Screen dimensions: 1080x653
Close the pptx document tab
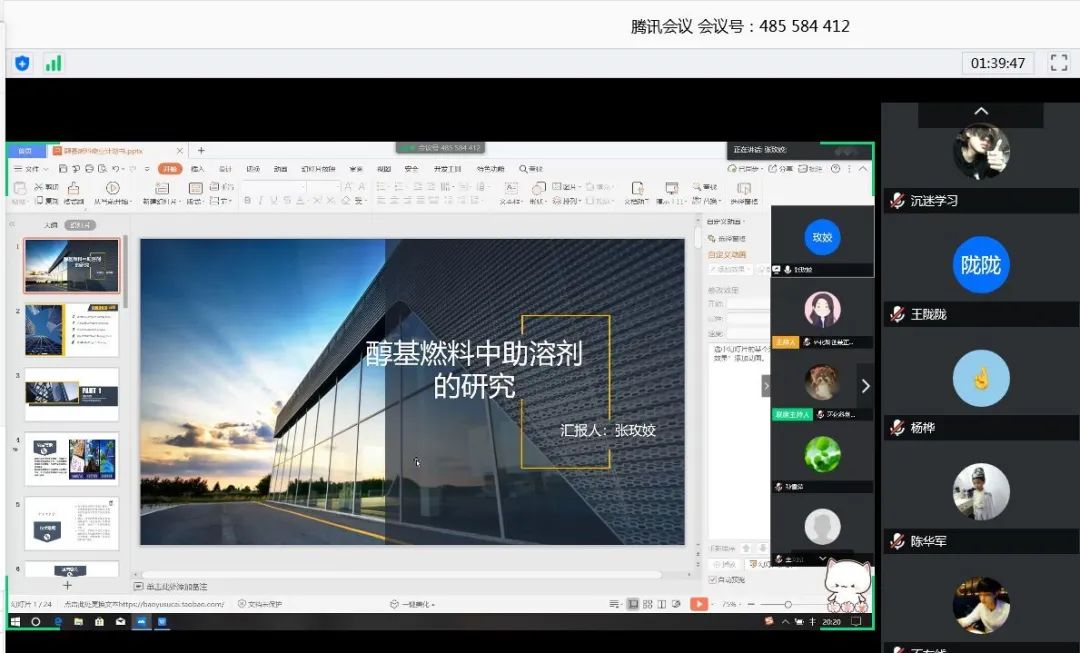[180, 151]
